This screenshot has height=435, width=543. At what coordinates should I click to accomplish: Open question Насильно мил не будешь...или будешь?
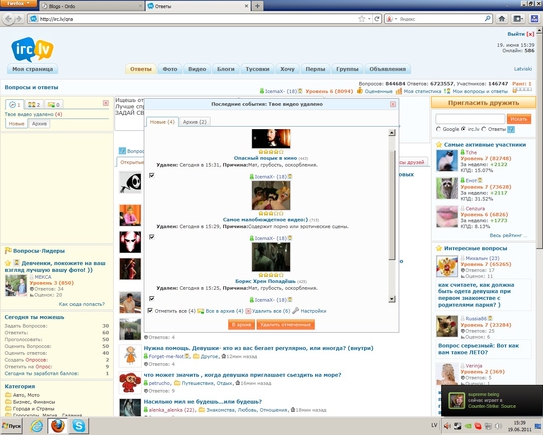(x=203, y=402)
